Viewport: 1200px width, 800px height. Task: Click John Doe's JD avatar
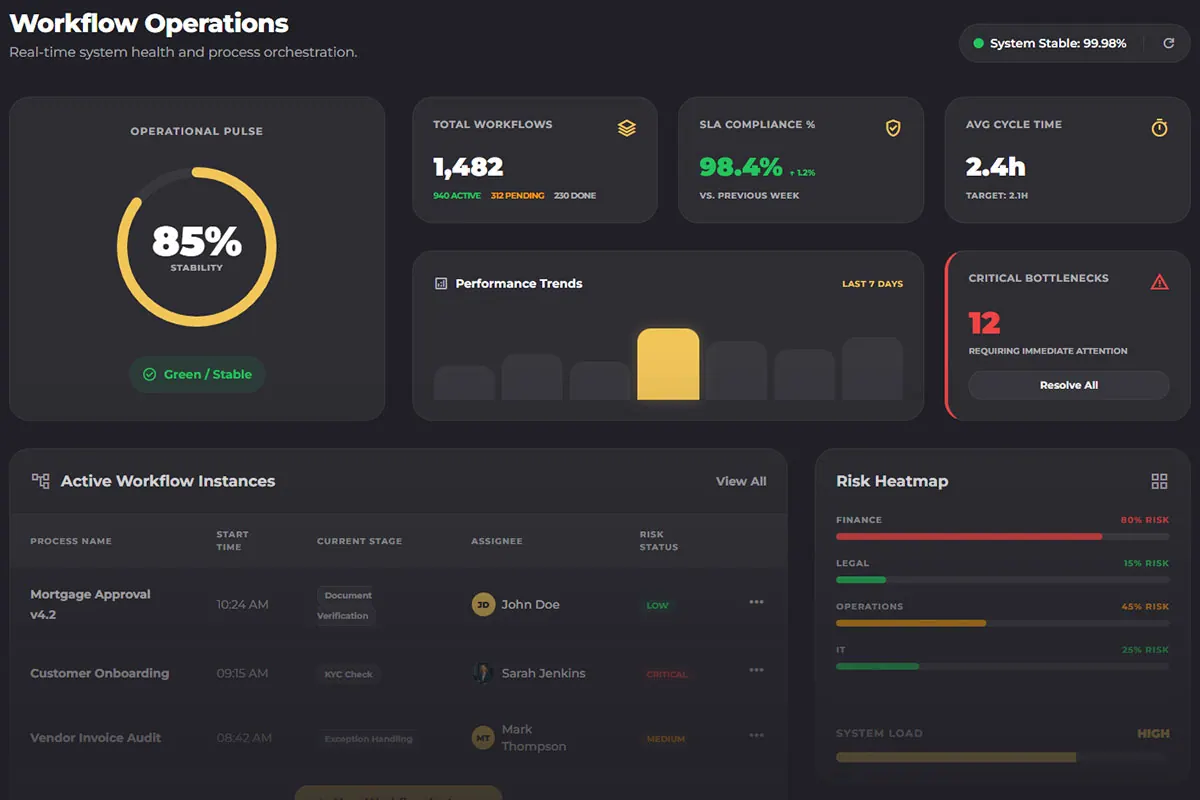click(x=483, y=604)
